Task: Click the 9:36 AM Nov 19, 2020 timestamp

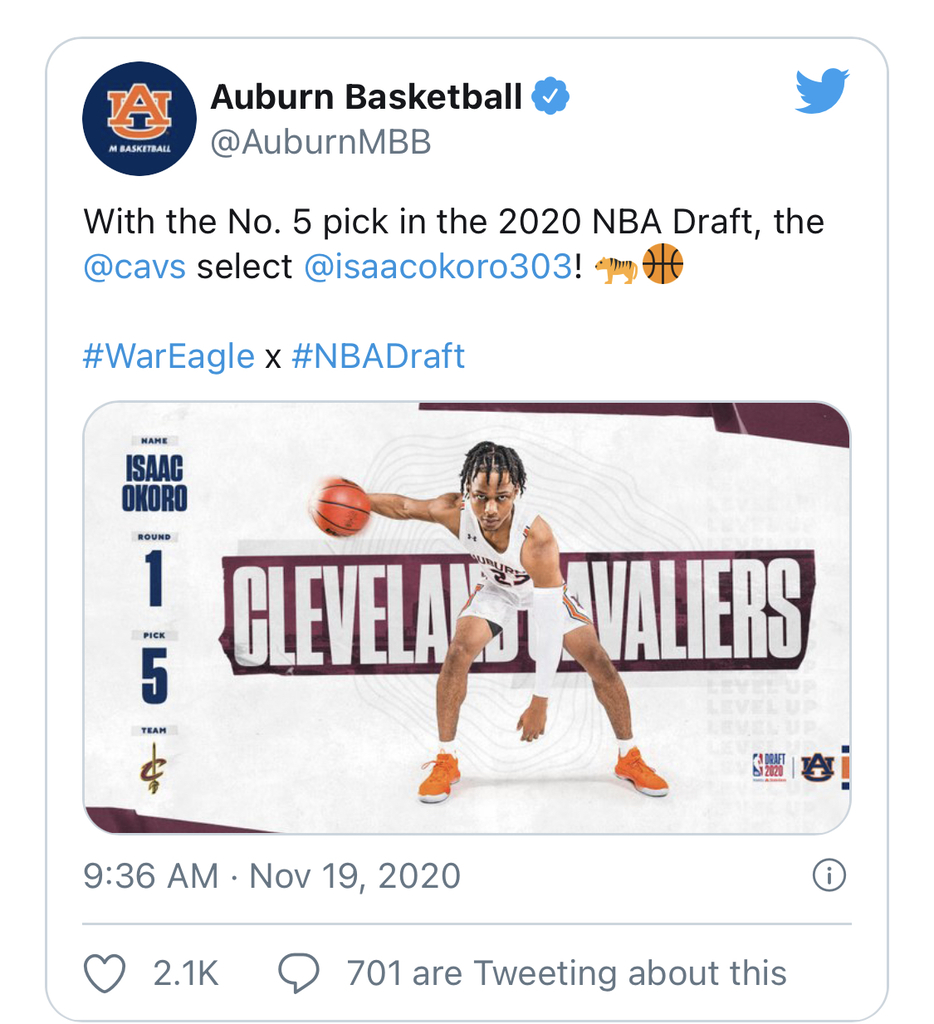Action: (272, 876)
